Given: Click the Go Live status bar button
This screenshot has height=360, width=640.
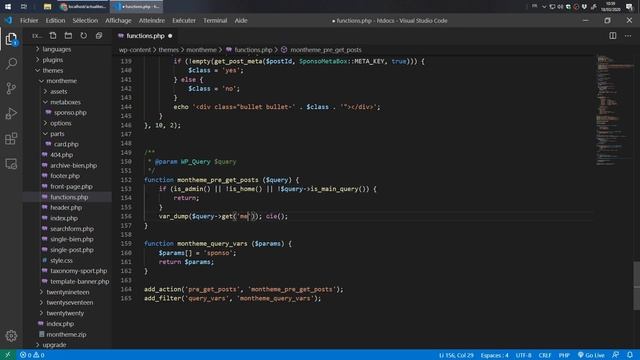Looking at the screenshot, I should tap(591, 355).
